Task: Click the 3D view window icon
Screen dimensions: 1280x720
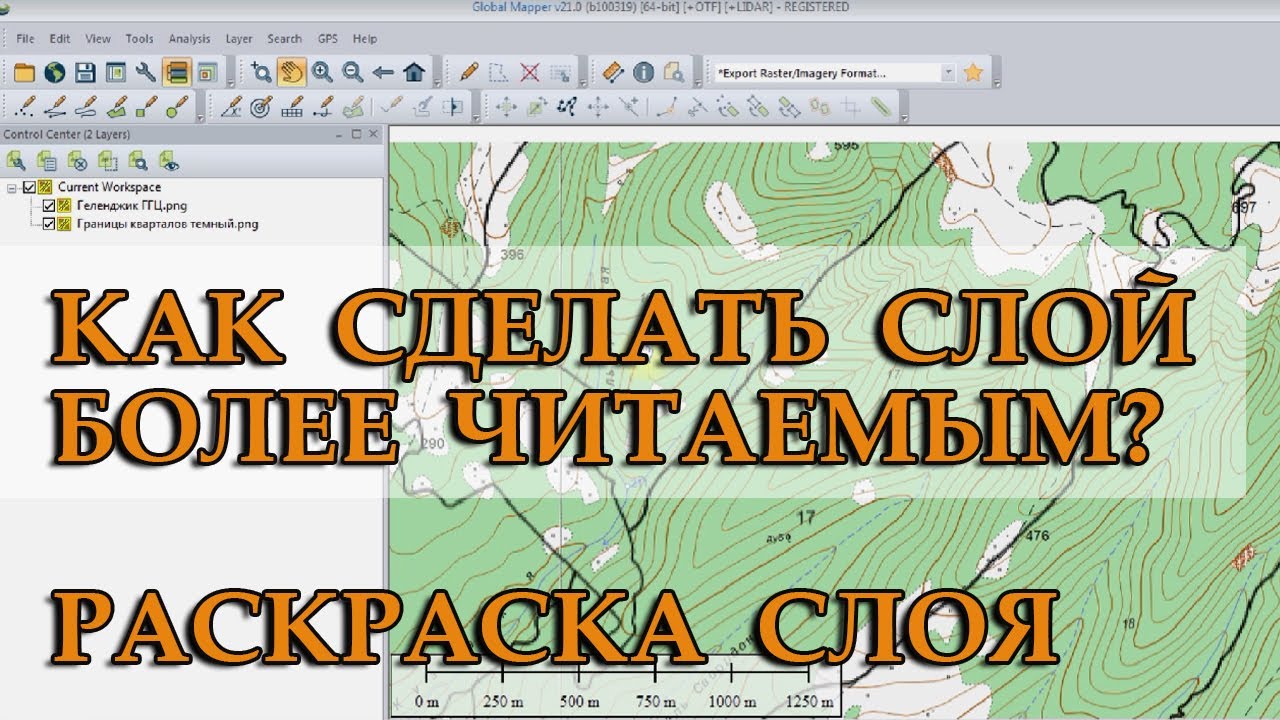Action: tap(207, 72)
